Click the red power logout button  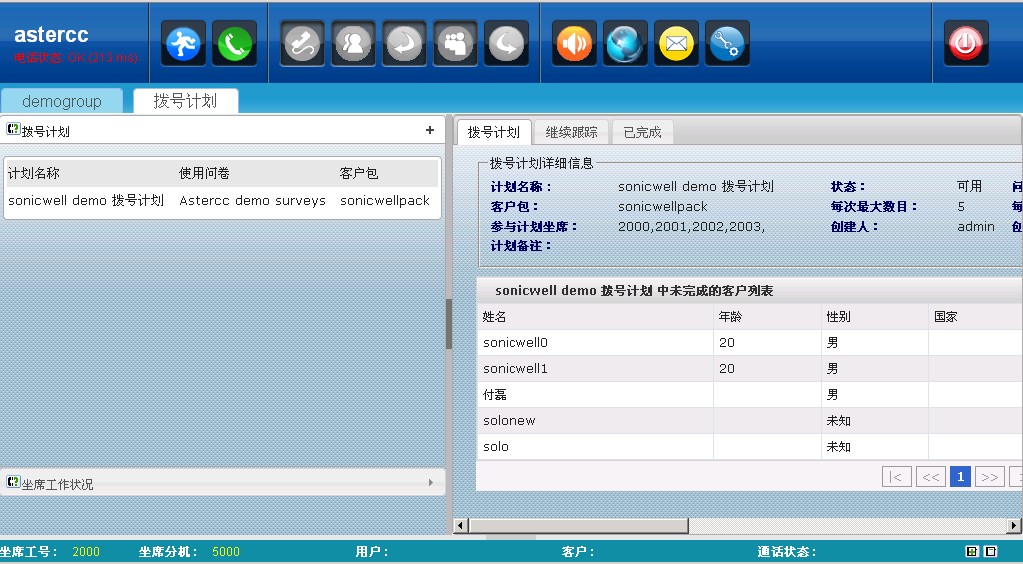coord(966,44)
